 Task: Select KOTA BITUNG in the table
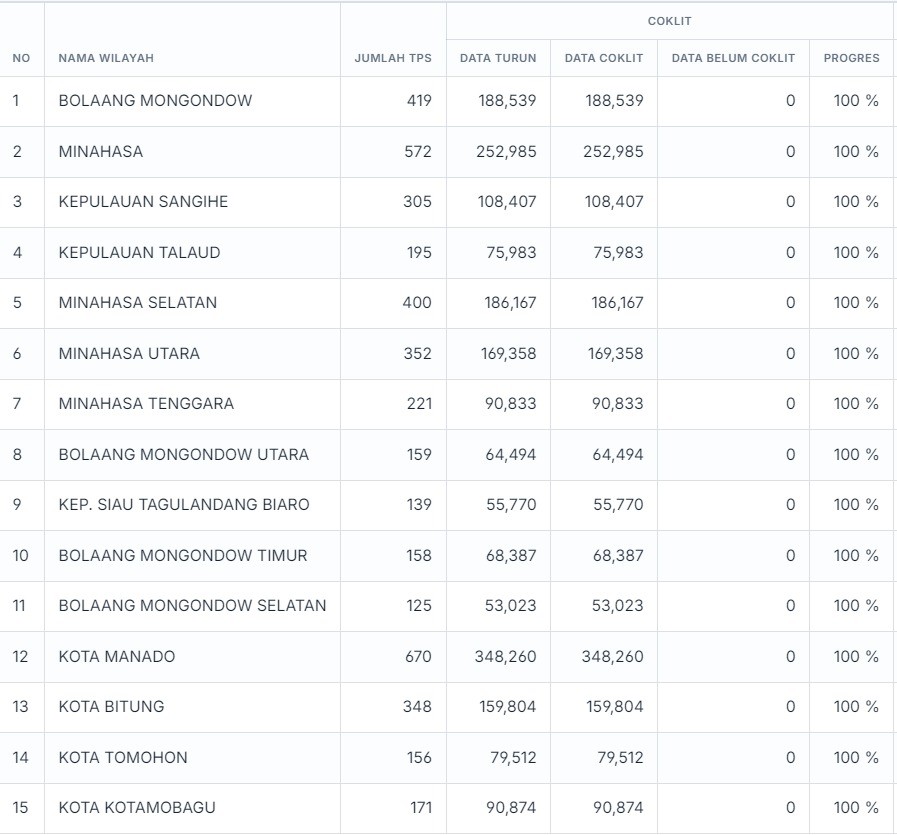(111, 707)
